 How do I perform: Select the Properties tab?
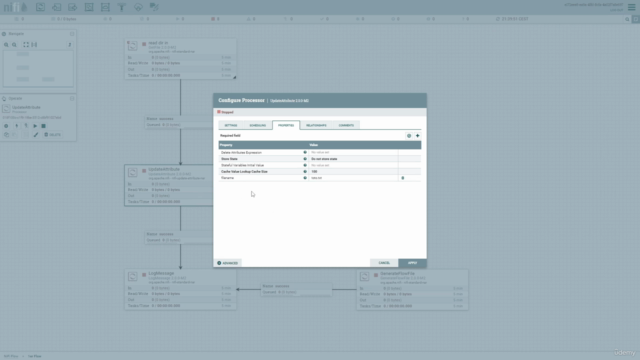coord(286,125)
